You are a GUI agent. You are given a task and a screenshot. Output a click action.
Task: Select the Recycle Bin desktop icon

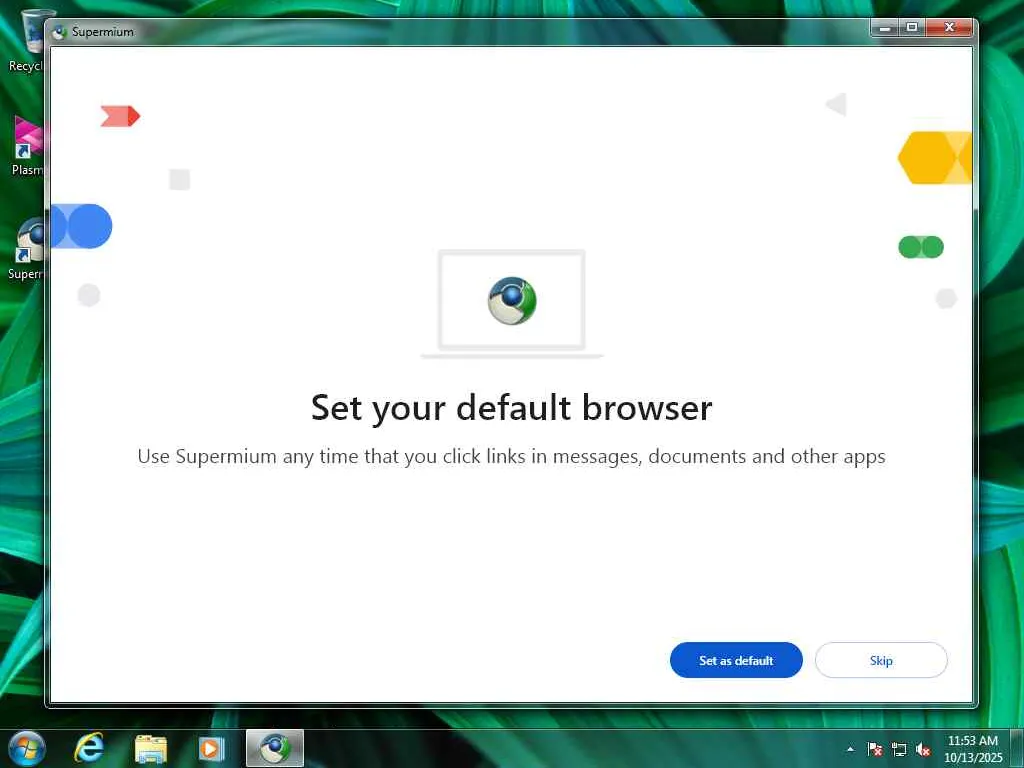pos(26,40)
